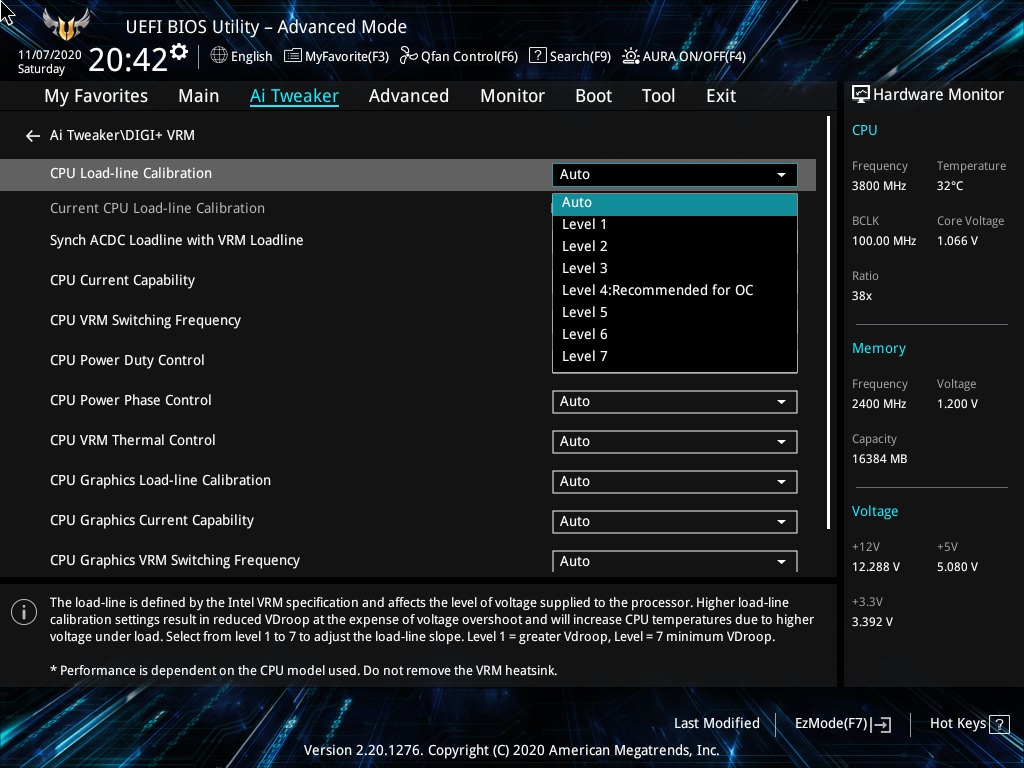1024x768 pixels.
Task: Select CPU VRM Thermal Control label
Action: pyautogui.click(x=133, y=440)
